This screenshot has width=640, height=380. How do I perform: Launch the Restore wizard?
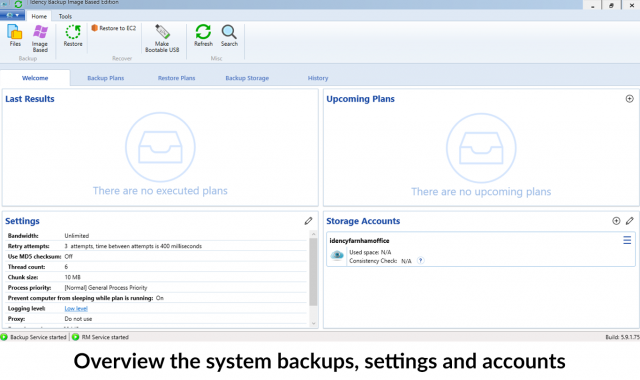pos(73,36)
